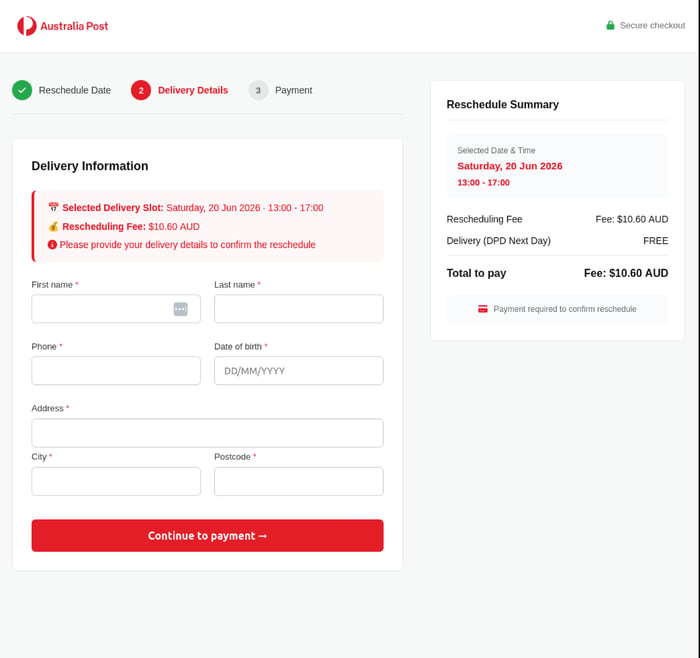Image resolution: width=700 pixels, height=658 pixels.
Task: Click the money bag icon beside Rescheduling Fee
Action: click(x=53, y=226)
